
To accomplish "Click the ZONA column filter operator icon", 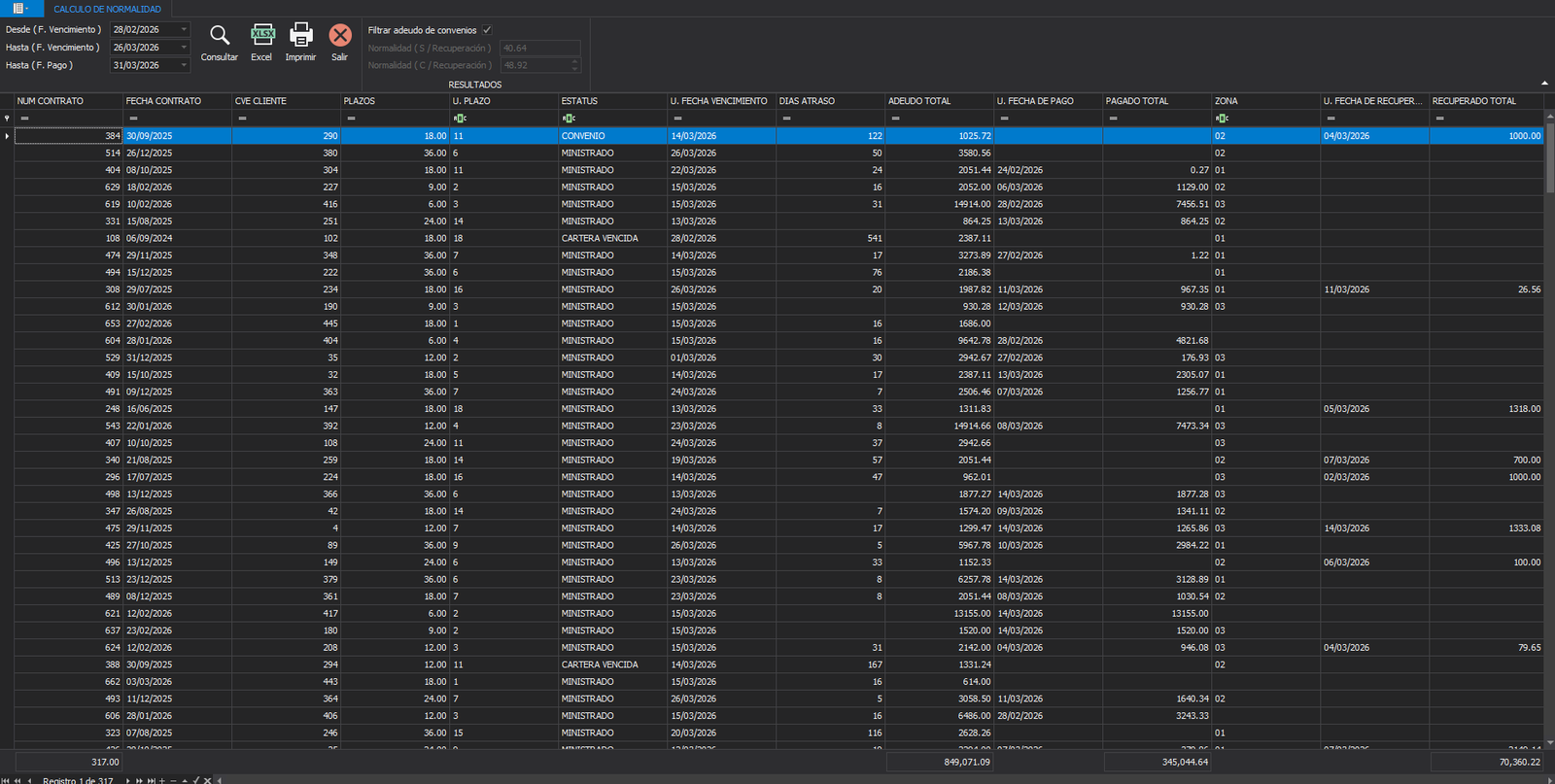I will [1222, 119].
